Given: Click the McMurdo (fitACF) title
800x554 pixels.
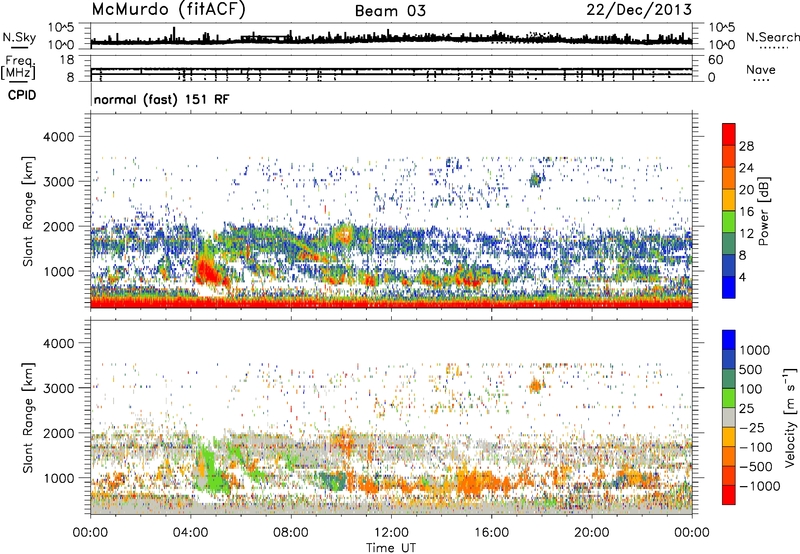Looking at the screenshot, I should [168, 9].
